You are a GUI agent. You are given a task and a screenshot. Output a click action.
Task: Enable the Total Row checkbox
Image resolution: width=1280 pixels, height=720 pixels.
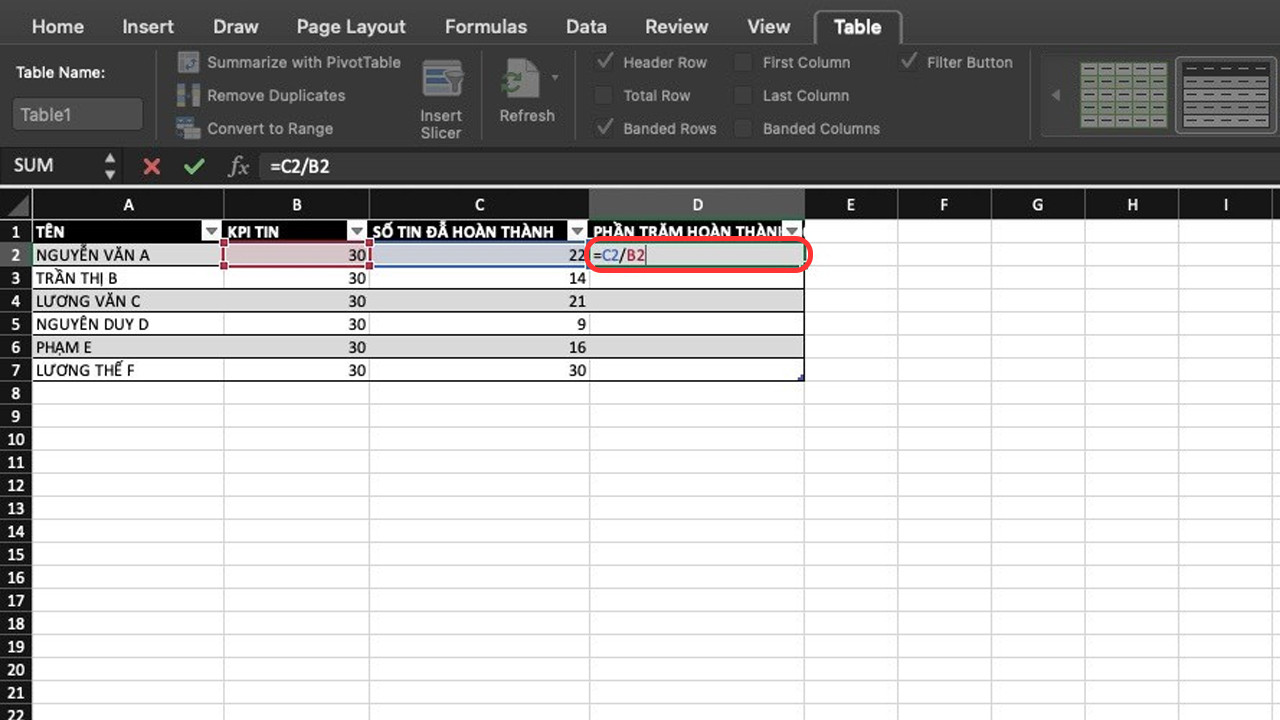pos(604,95)
